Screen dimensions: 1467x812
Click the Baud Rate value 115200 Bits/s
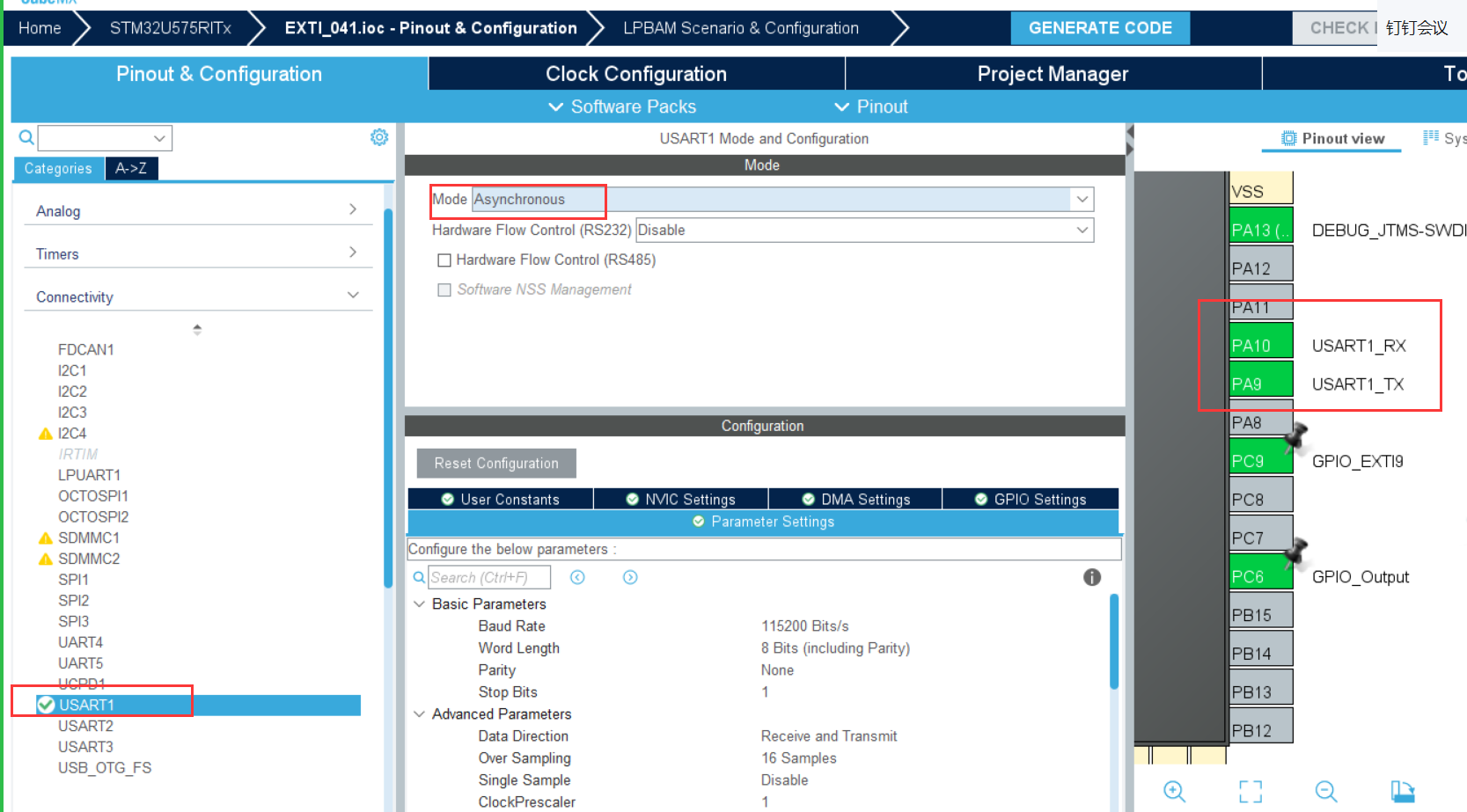pyautogui.click(x=805, y=625)
